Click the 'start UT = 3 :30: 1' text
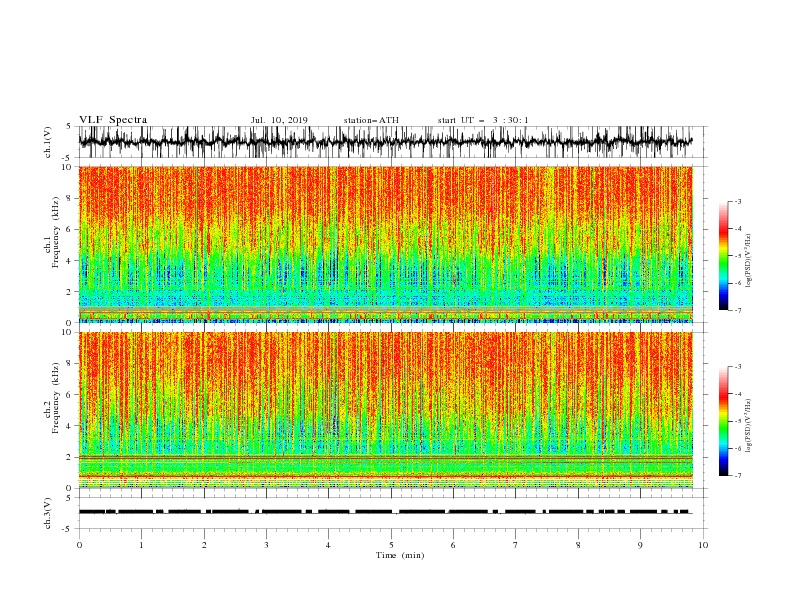Viewport: 792px width, 612px height. click(482, 120)
